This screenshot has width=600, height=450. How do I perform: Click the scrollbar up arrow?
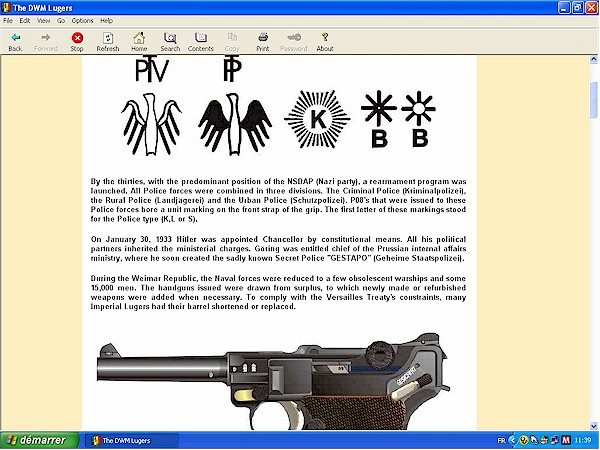point(593,59)
